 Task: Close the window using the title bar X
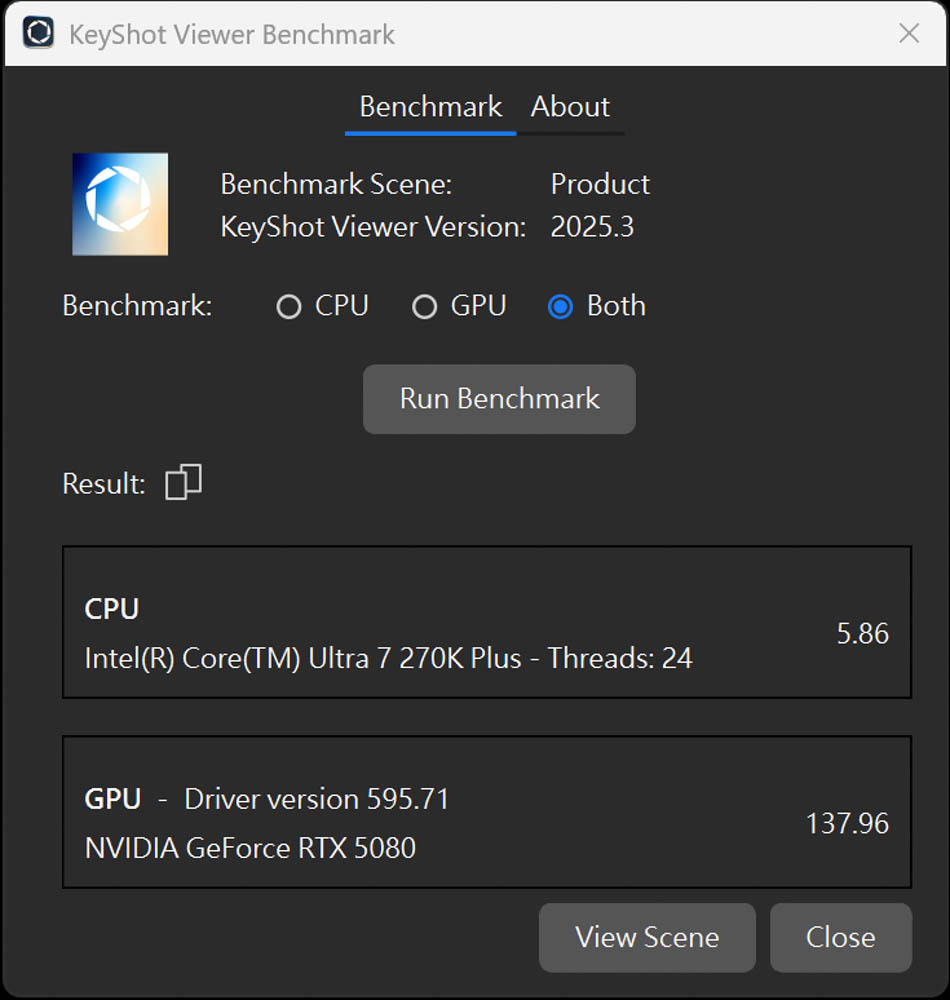click(x=908, y=33)
